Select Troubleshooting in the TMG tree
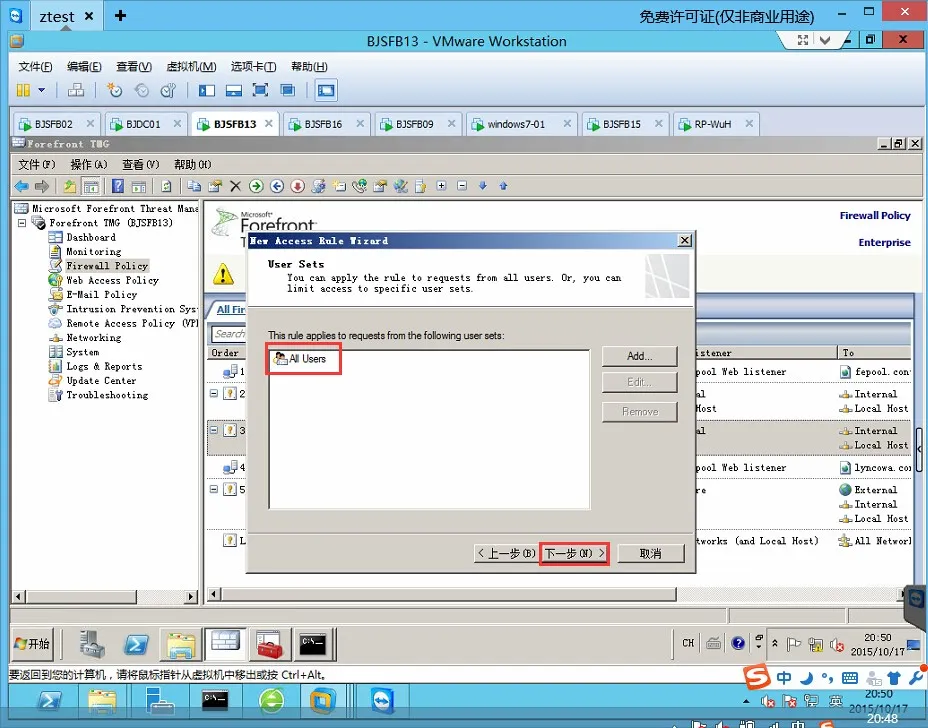This screenshot has width=928, height=728. [107, 395]
